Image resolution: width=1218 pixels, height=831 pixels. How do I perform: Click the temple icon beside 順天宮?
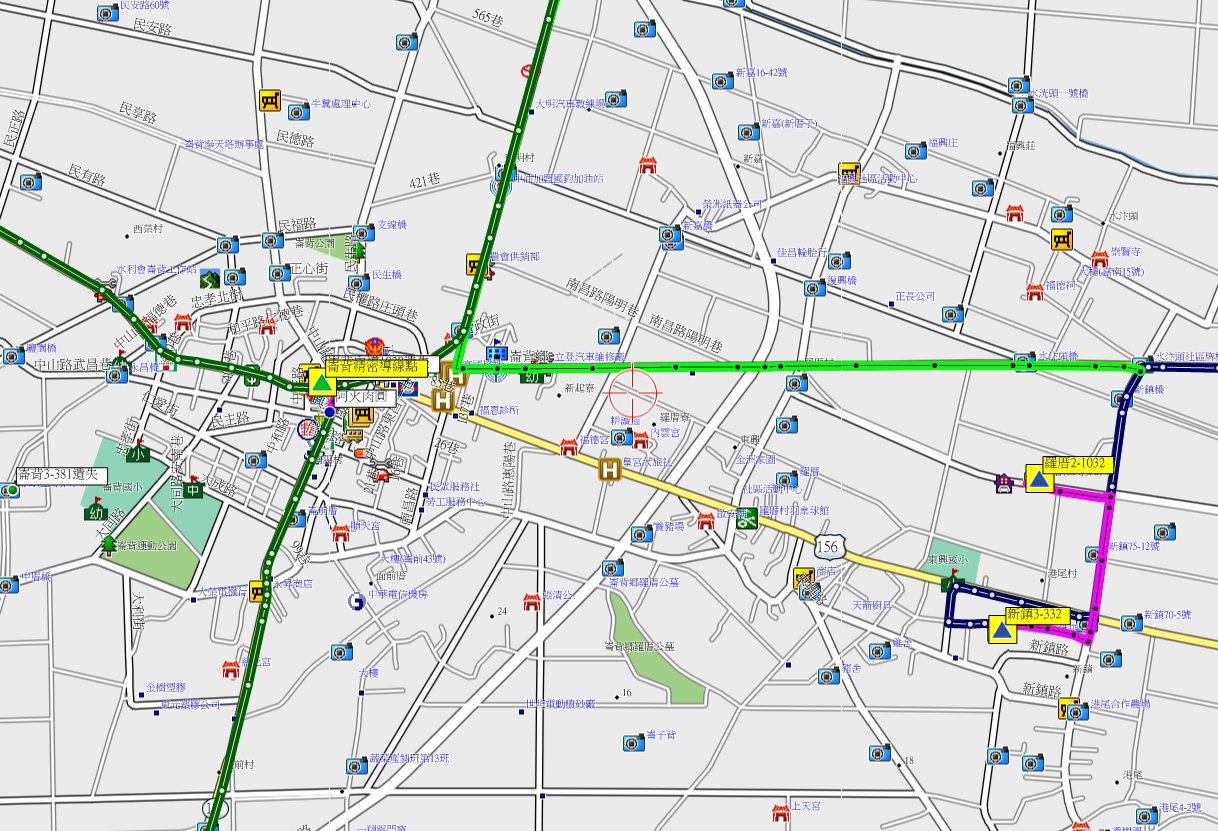click(340, 532)
